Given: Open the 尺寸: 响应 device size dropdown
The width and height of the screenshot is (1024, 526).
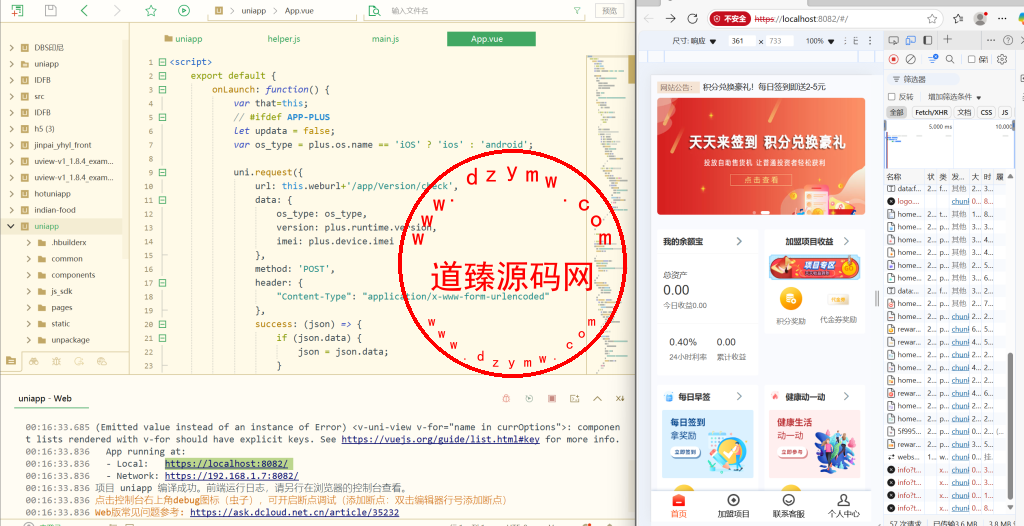Looking at the screenshot, I should [694, 41].
